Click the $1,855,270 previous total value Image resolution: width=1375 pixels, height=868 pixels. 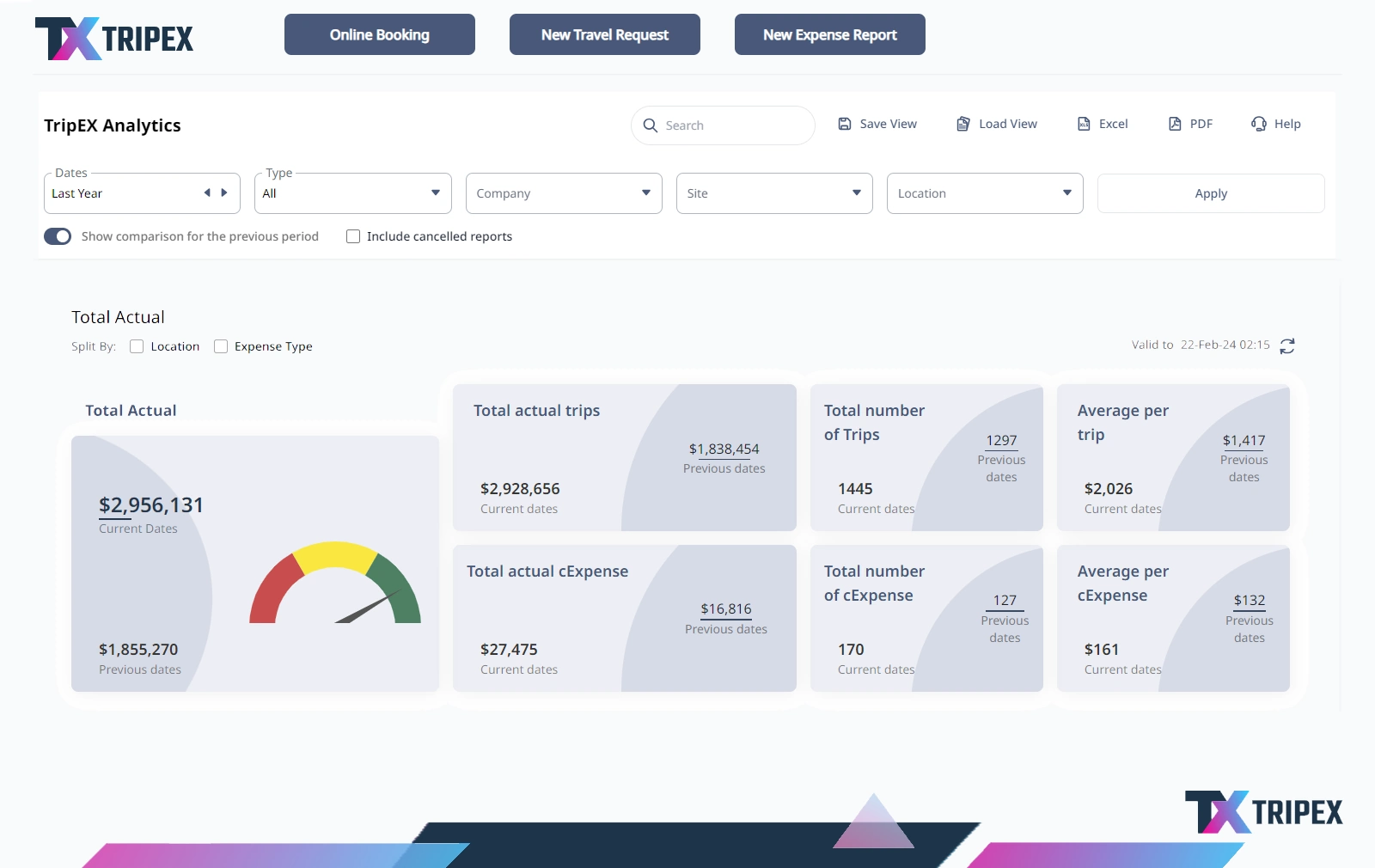click(138, 650)
